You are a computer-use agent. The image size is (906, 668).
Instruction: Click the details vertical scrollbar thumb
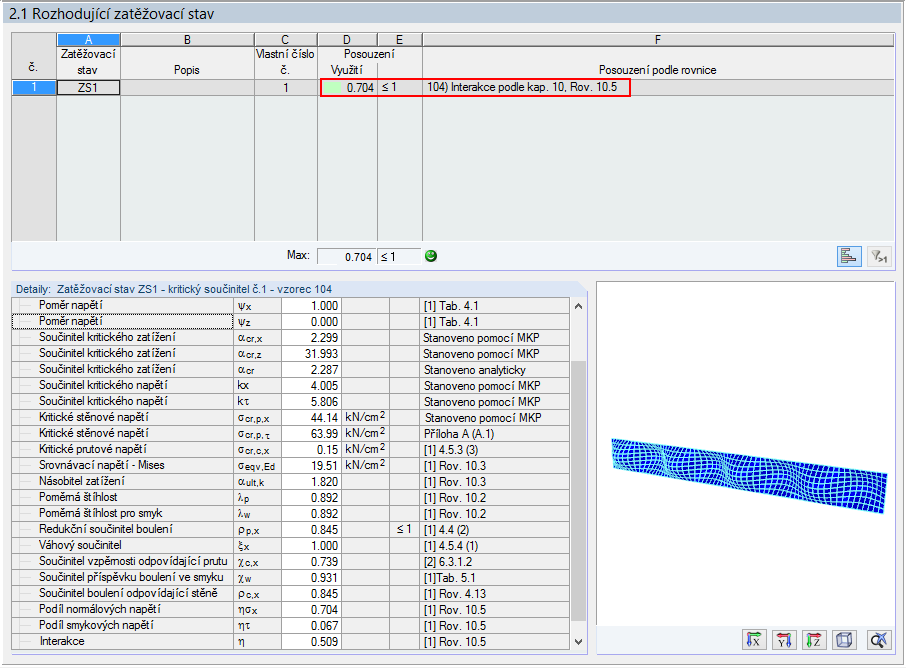click(x=578, y=491)
